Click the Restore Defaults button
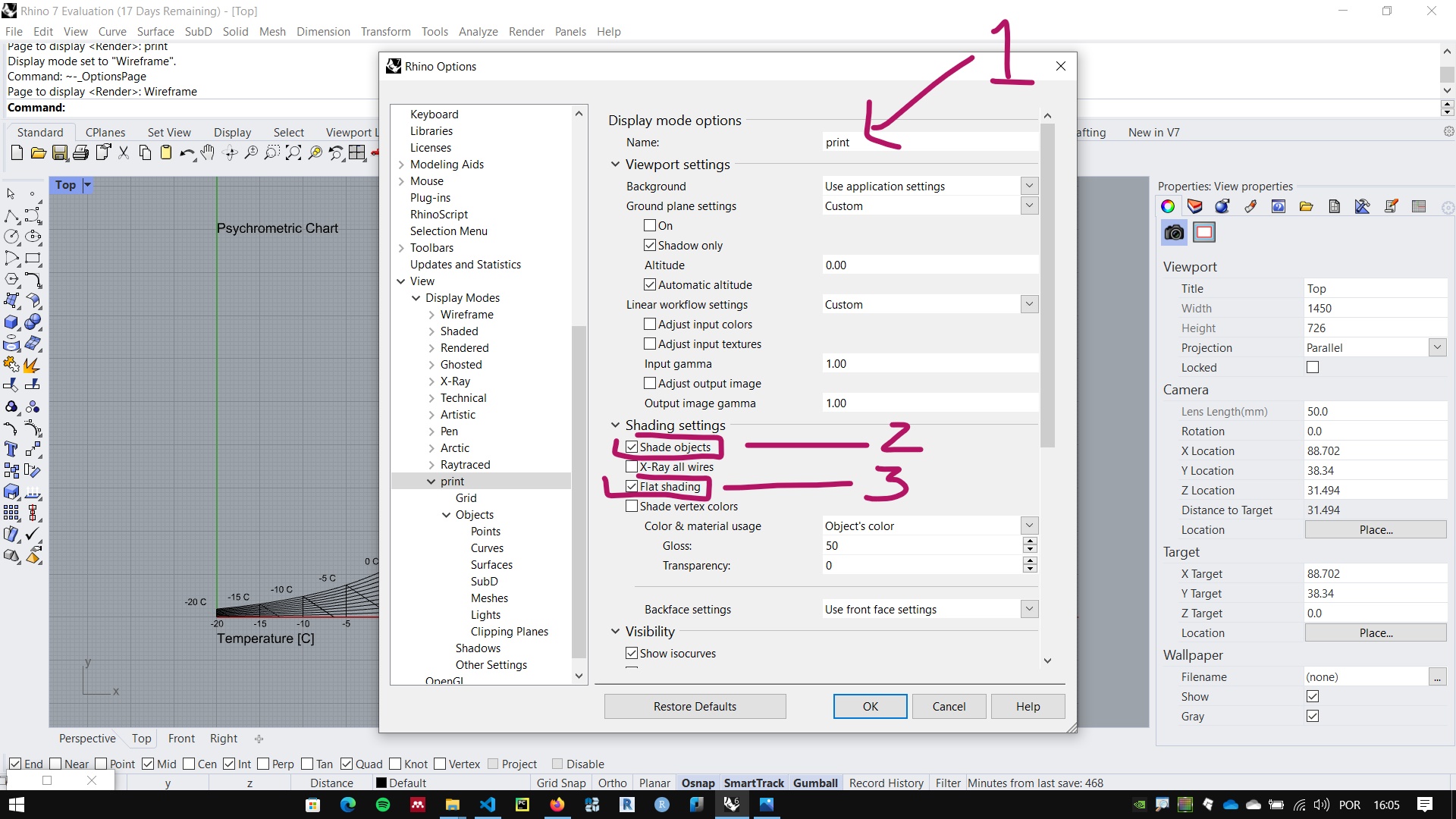Viewport: 1456px width, 819px height. [695, 706]
